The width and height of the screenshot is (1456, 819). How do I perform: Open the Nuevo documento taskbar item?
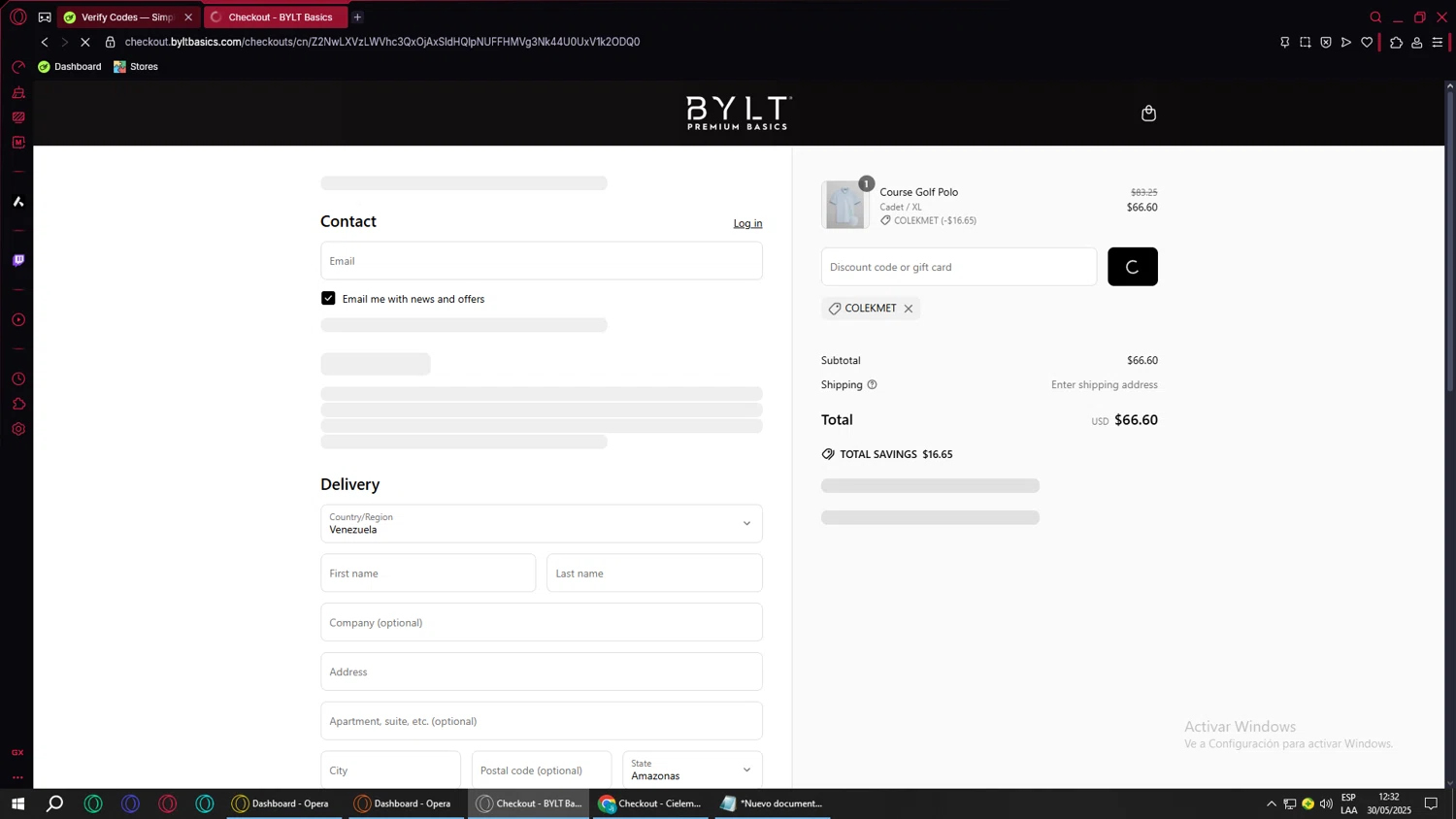pyautogui.click(x=773, y=803)
